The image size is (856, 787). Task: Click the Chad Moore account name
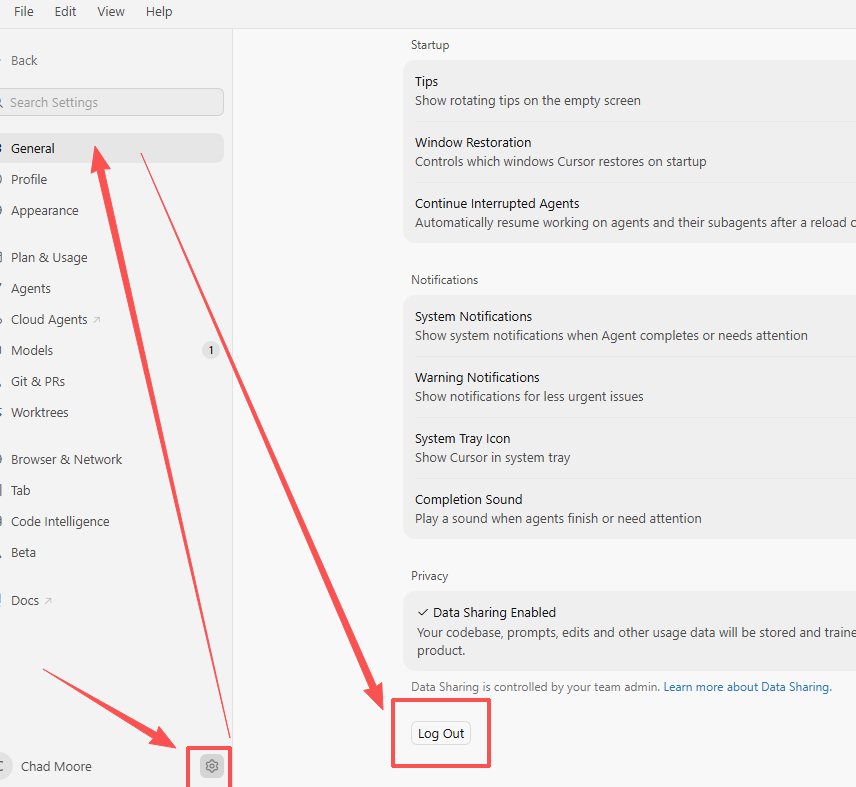pos(56,767)
